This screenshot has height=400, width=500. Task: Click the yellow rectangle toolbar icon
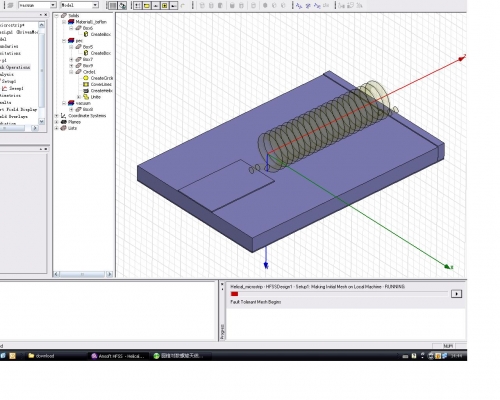click(x=147, y=5)
